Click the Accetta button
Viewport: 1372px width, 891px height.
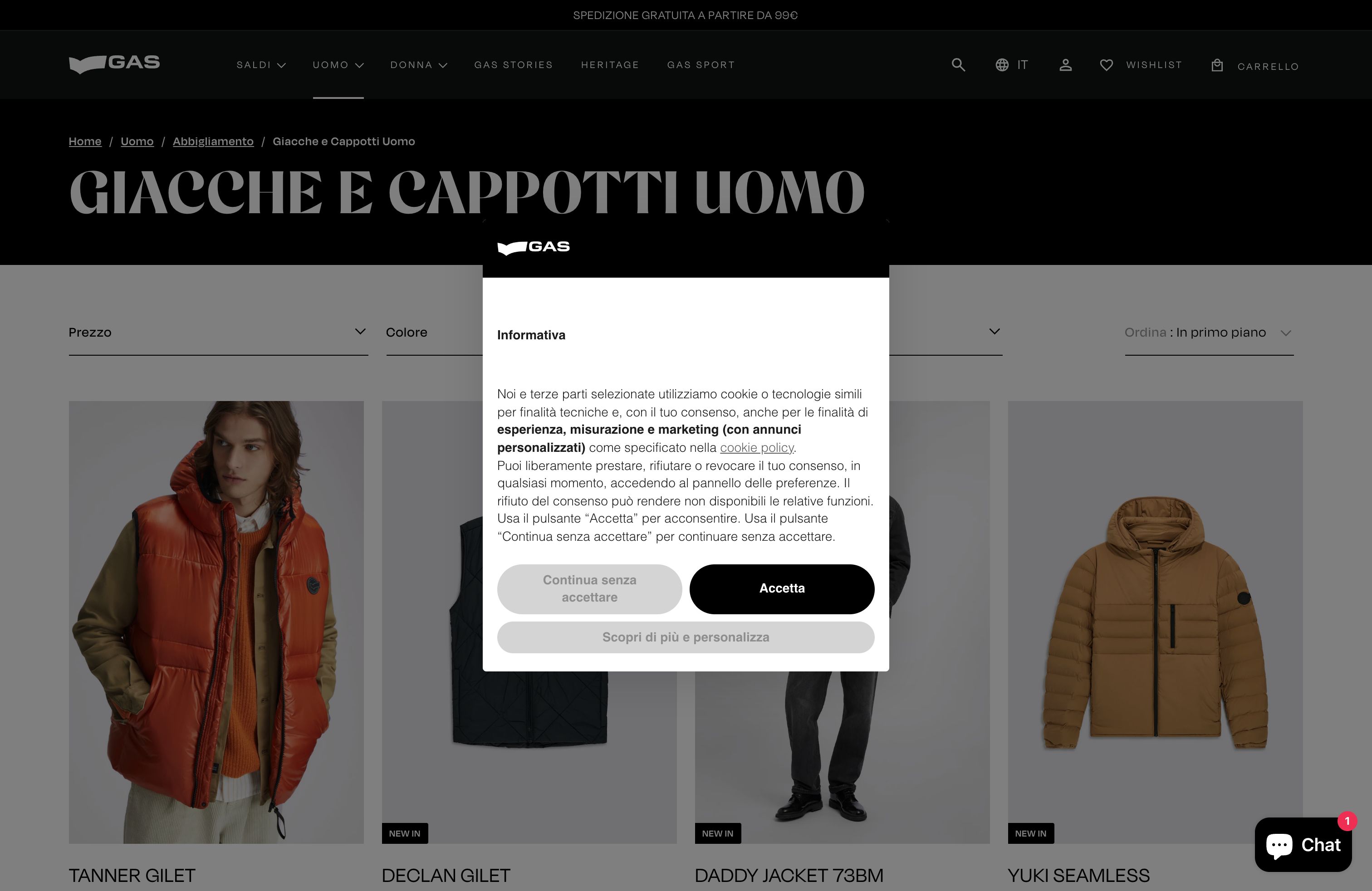pyautogui.click(x=782, y=588)
